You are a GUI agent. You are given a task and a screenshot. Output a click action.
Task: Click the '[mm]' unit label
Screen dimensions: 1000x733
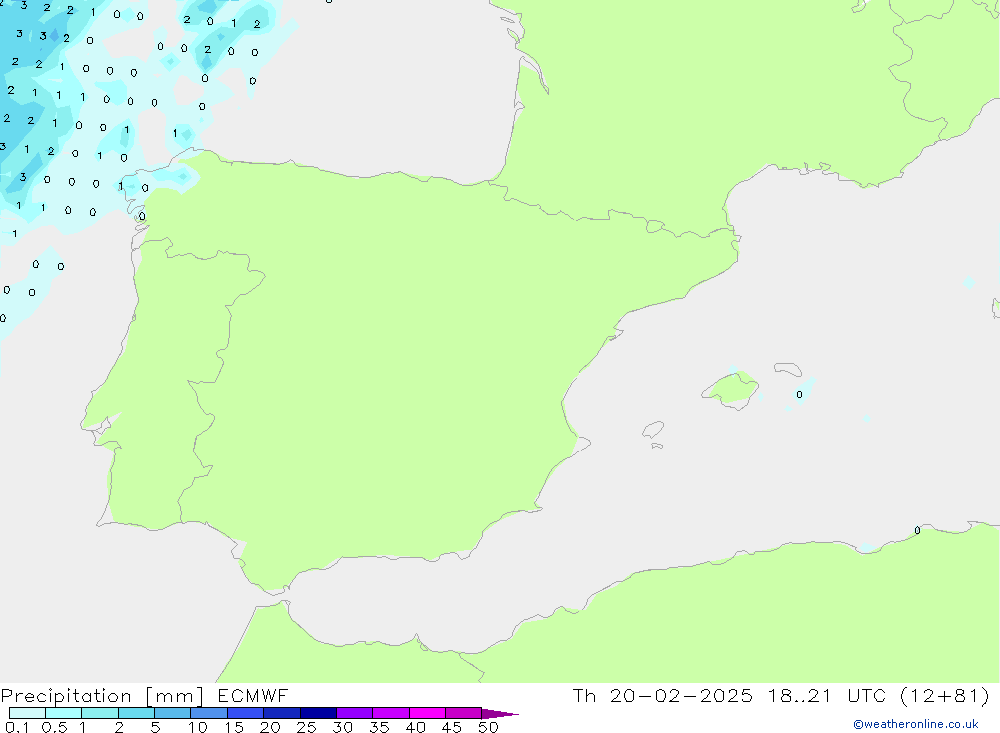click(175, 696)
